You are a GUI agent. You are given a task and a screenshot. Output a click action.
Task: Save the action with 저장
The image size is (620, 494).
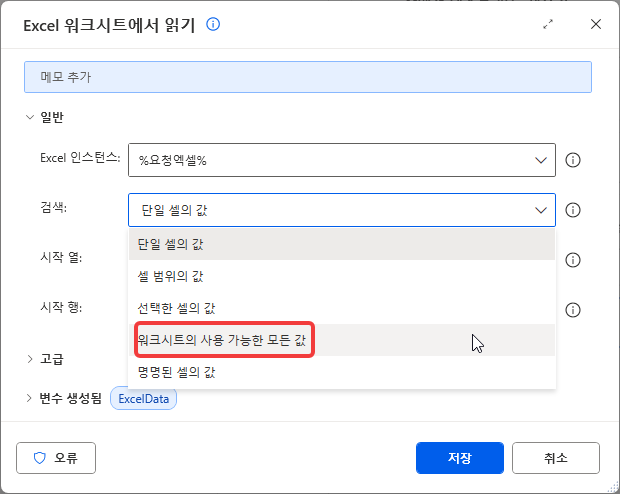(459, 458)
